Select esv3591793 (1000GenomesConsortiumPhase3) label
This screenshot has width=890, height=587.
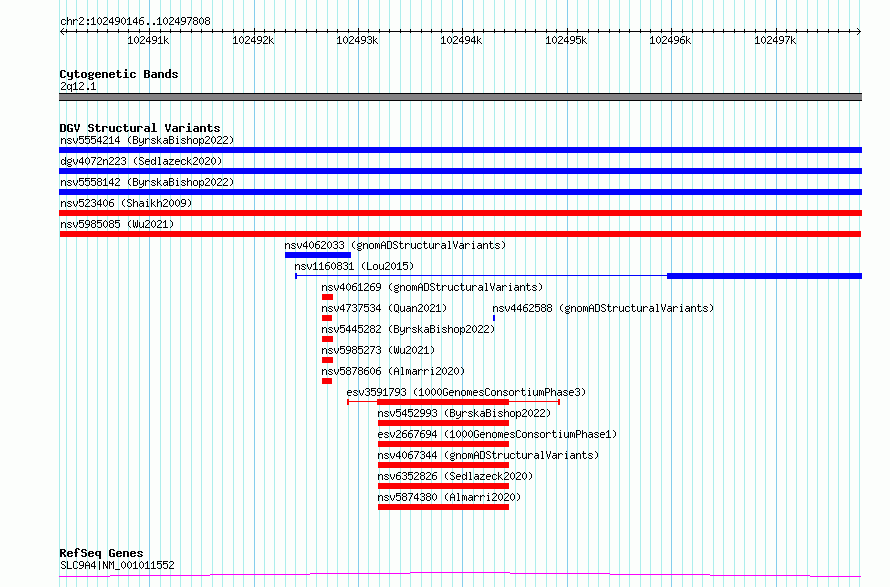(x=466, y=392)
